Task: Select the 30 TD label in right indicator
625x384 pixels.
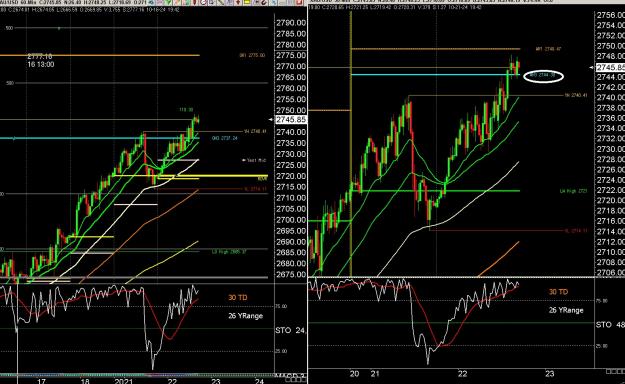Action: 558,292
